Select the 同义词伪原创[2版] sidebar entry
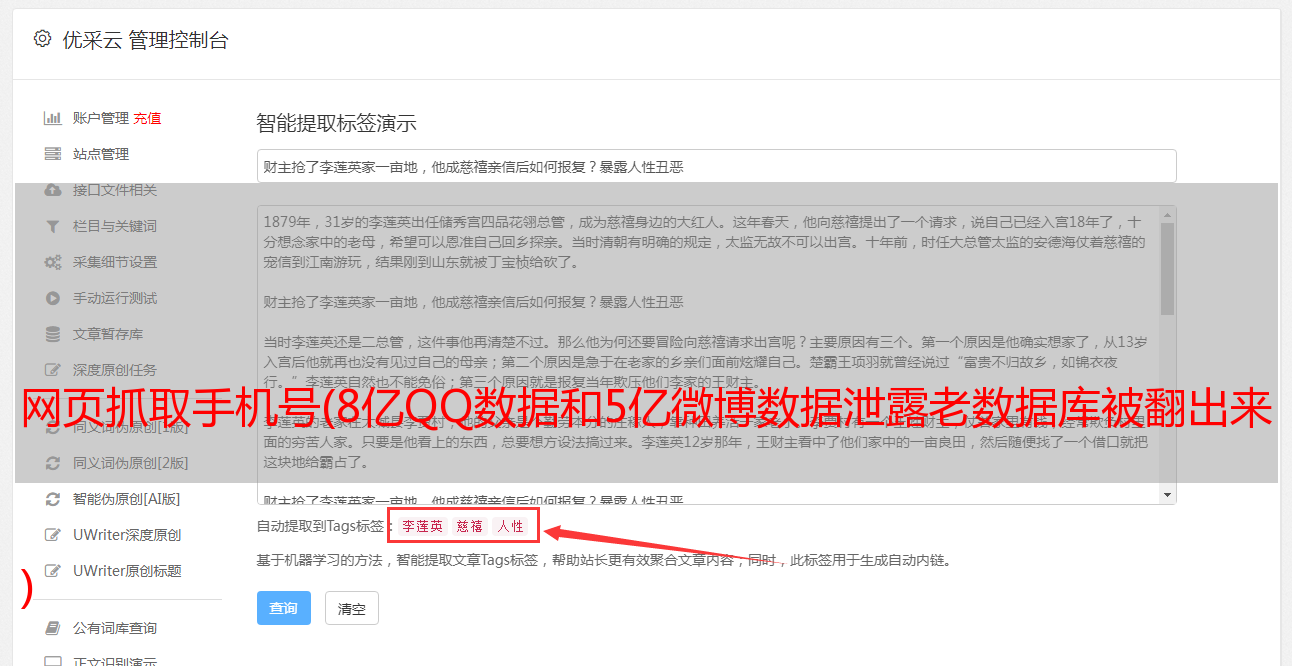 [x=116, y=463]
